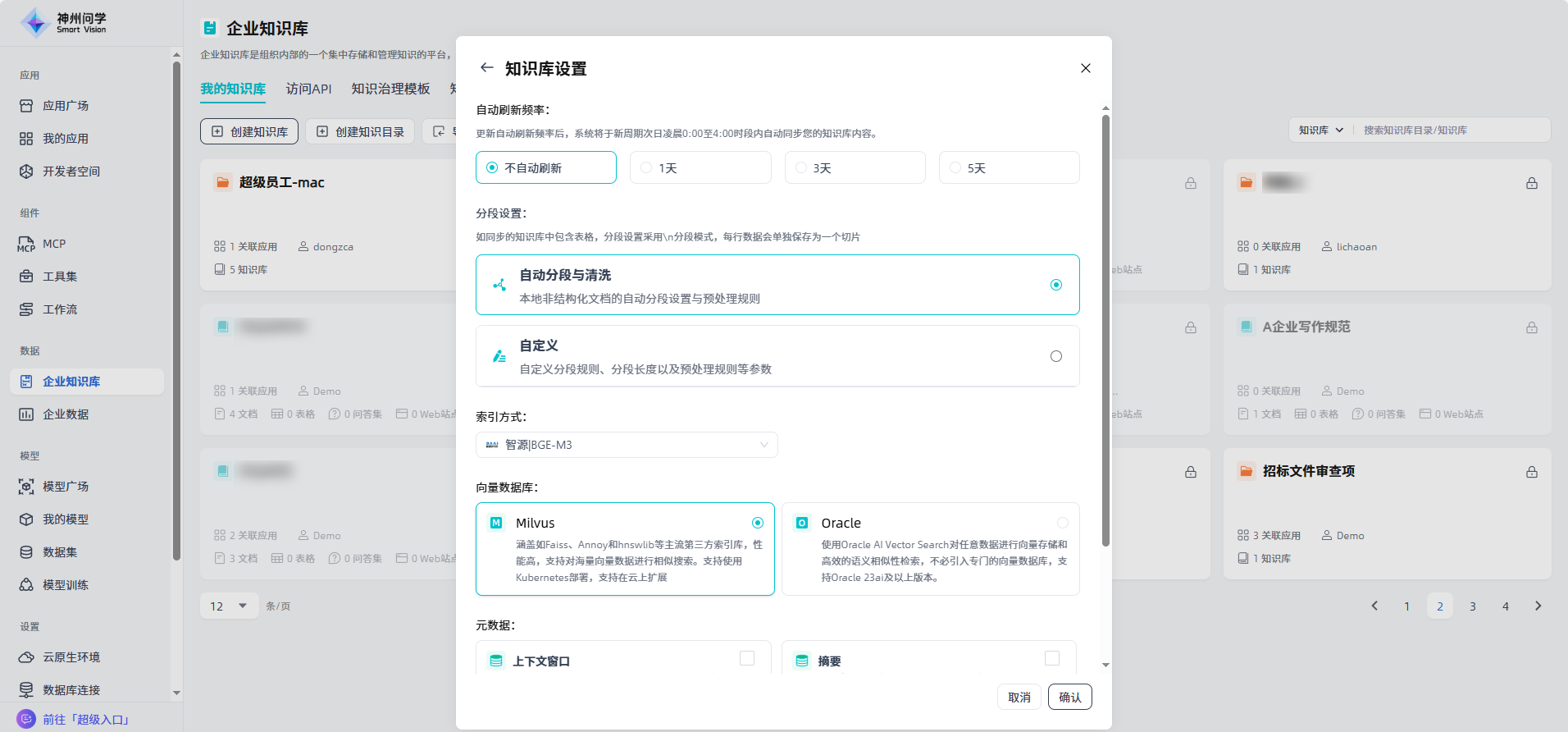
Task: Open 企业数据 from the sidebar
Action: pyautogui.click(x=65, y=414)
